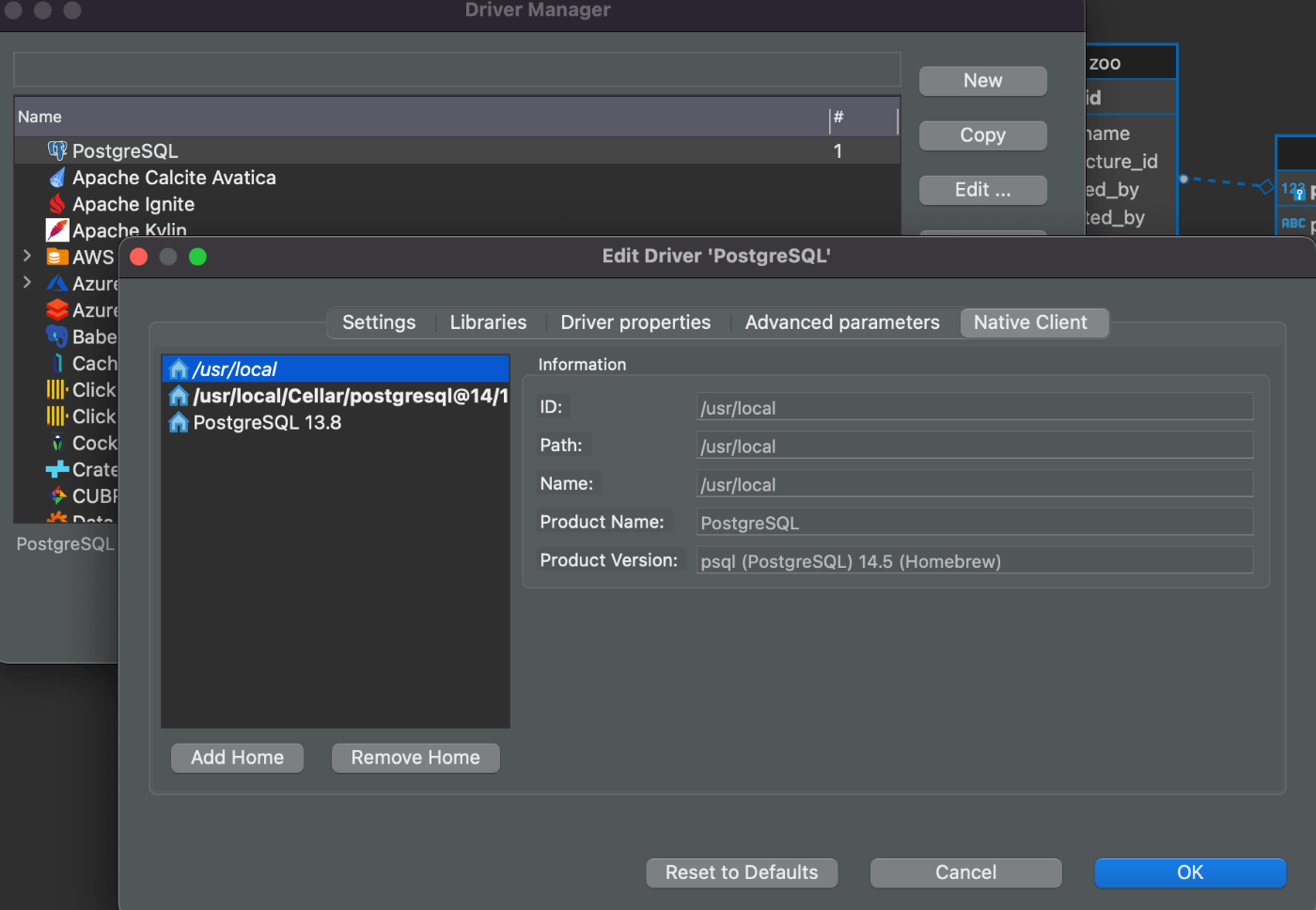Click the CUBRID driver icon
The height and width of the screenshot is (910, 1316).
click(x=57, y=495)
